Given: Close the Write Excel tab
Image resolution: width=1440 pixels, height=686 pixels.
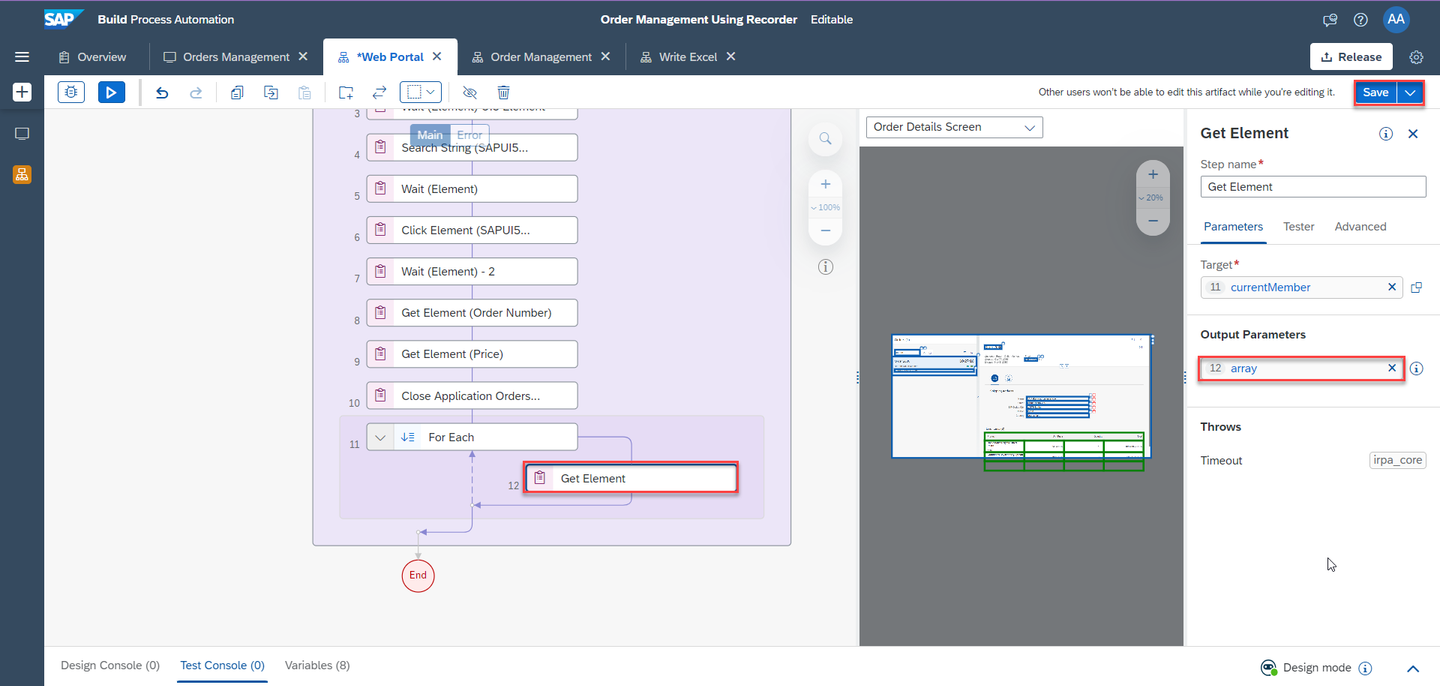Looking at the screenshot, I should point(731,57).
